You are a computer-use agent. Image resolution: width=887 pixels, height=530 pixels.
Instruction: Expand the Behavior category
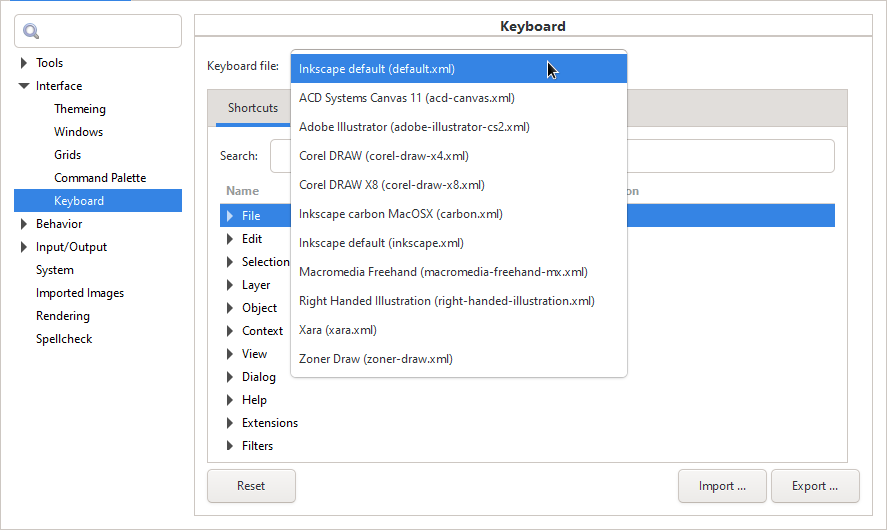pyautogui.click(x=24, y=224)
